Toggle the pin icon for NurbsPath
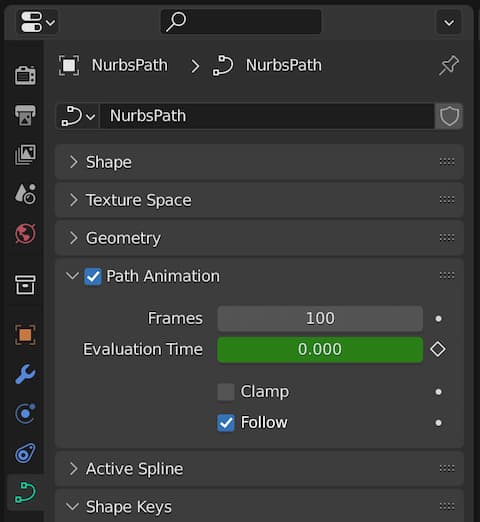The image size is (480, 522). coord(449,65)
